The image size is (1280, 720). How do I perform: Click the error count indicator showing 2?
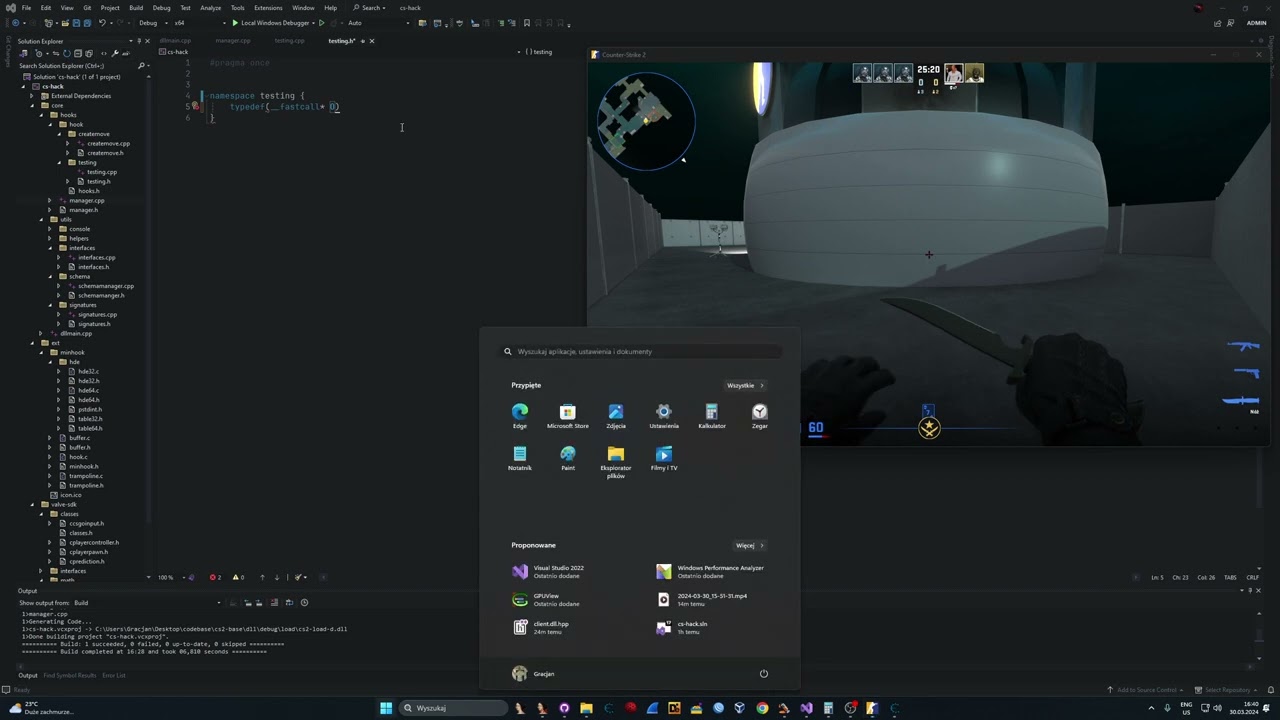point(215,577)
